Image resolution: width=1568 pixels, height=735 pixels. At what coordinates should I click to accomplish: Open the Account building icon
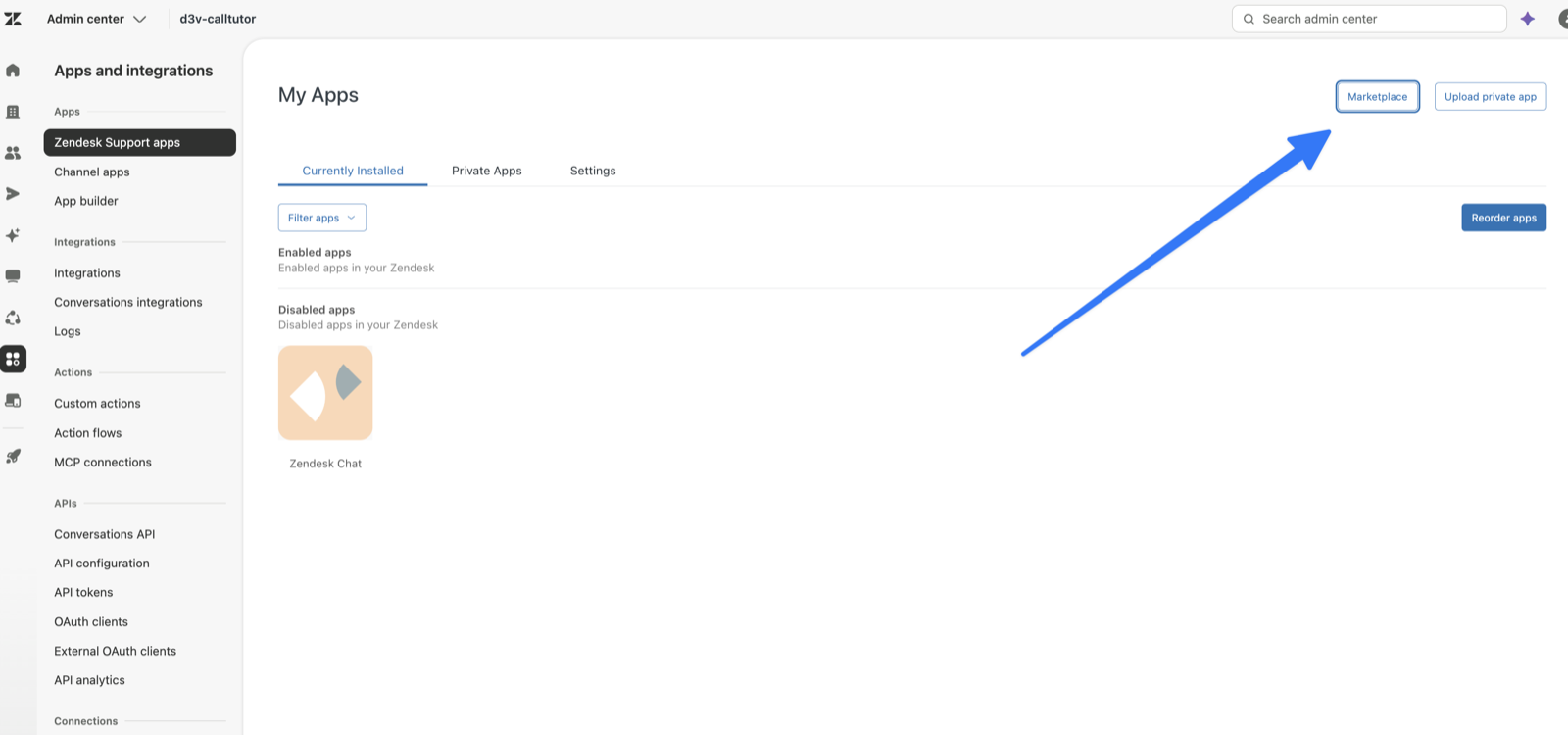tap(13, 112)
